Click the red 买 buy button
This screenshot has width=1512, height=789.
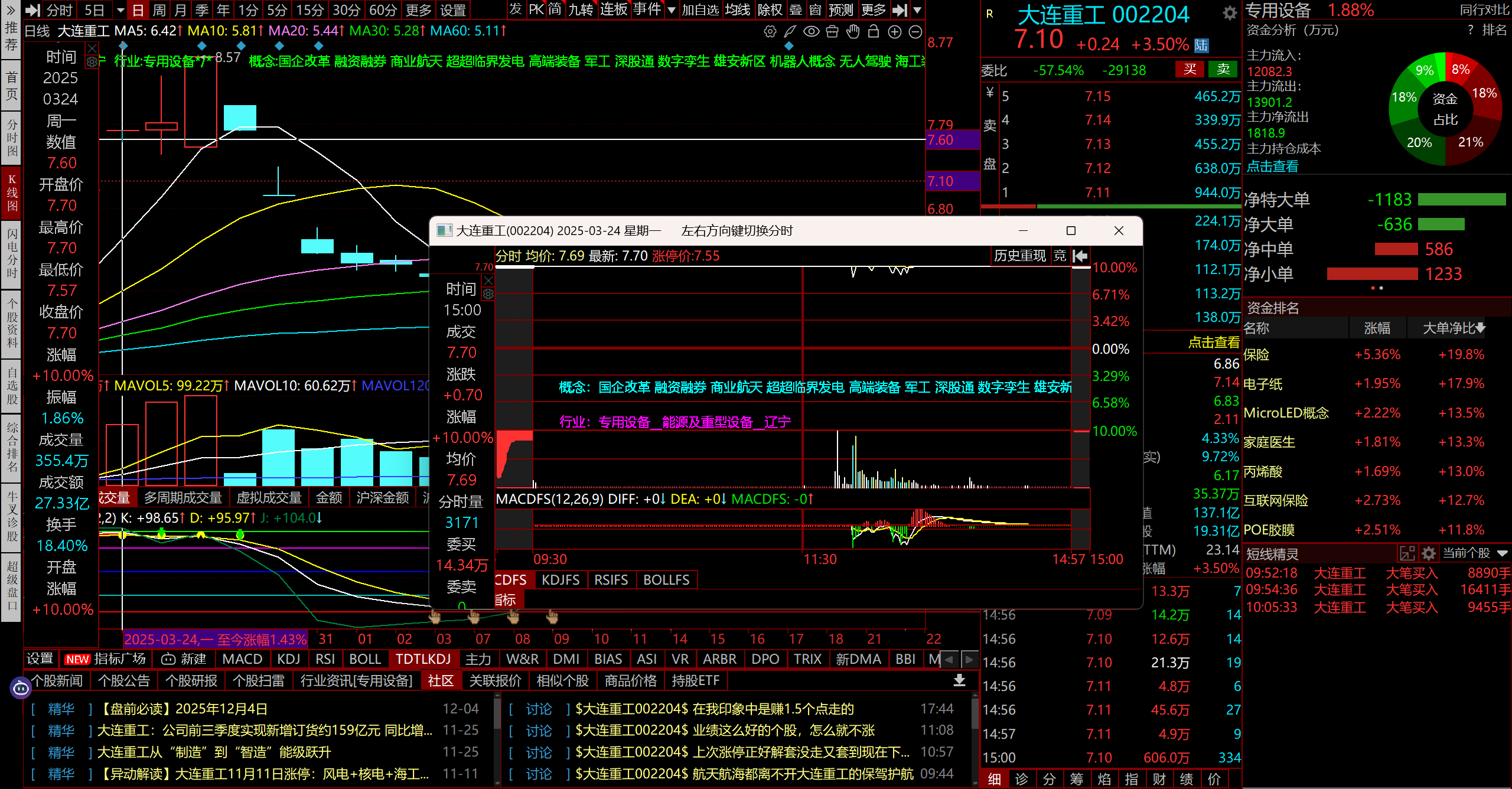click(1190, 70)
